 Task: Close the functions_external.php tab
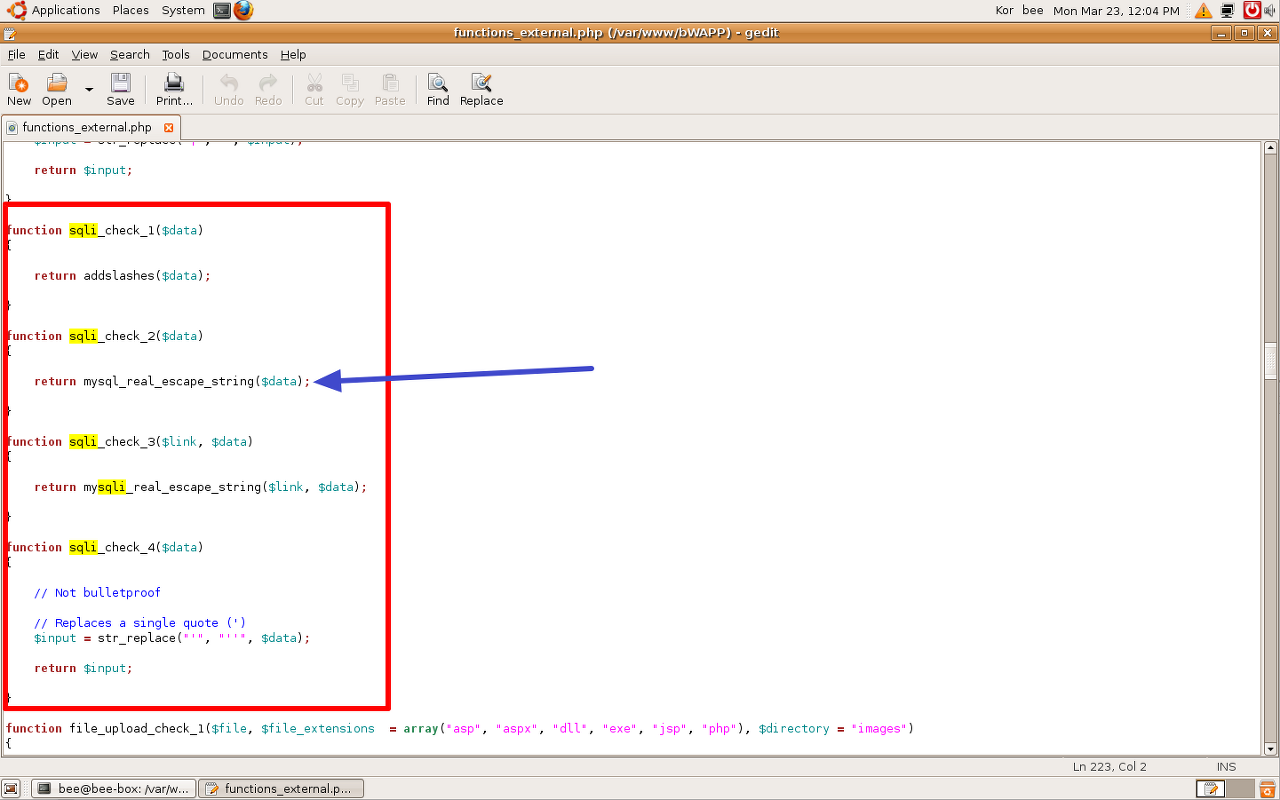[x=168, y=128]
